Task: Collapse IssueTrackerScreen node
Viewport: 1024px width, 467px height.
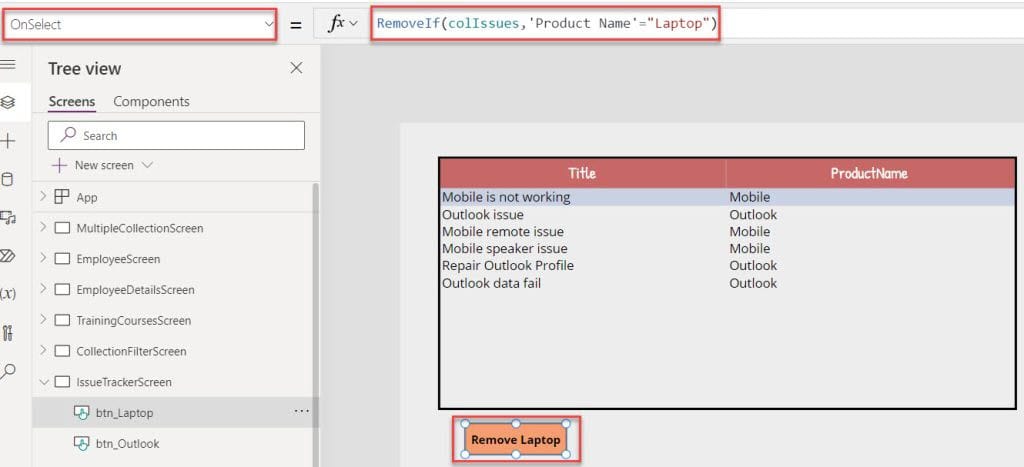Action: (43, 381)
